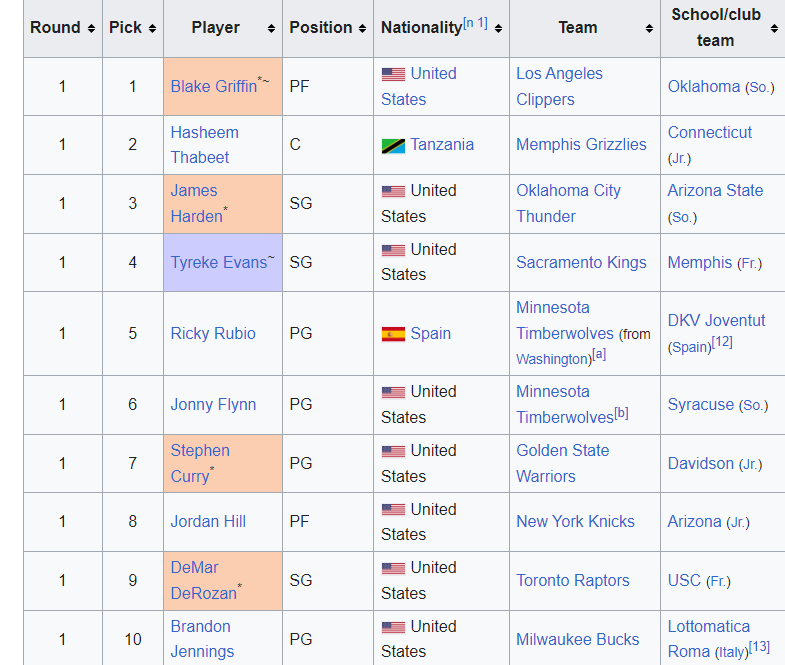Screen dimensions: 785x665
Task: Sort by Position column sort arrows
Action: tap(362, 29)
